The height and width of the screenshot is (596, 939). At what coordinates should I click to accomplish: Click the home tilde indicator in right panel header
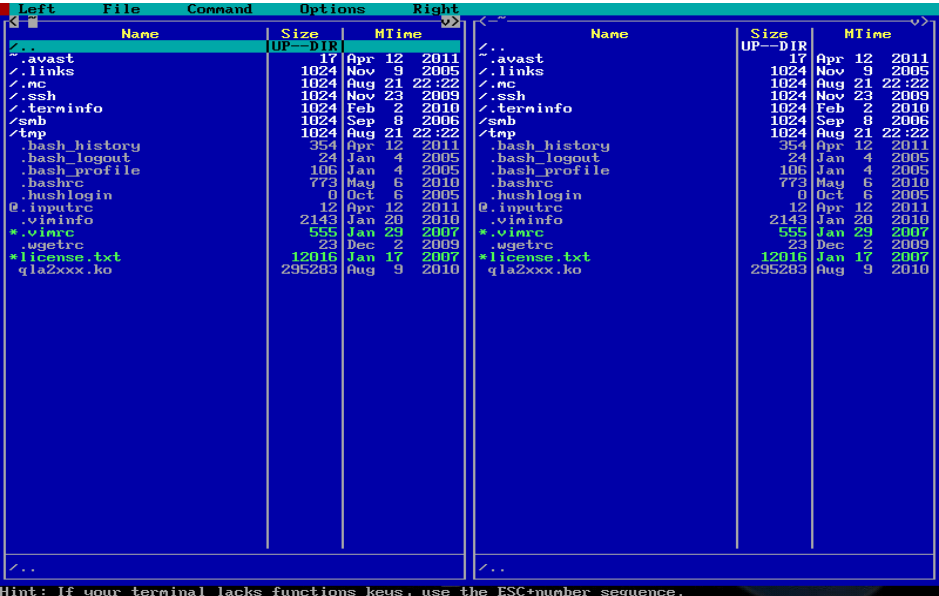click(x=500, y=19)
